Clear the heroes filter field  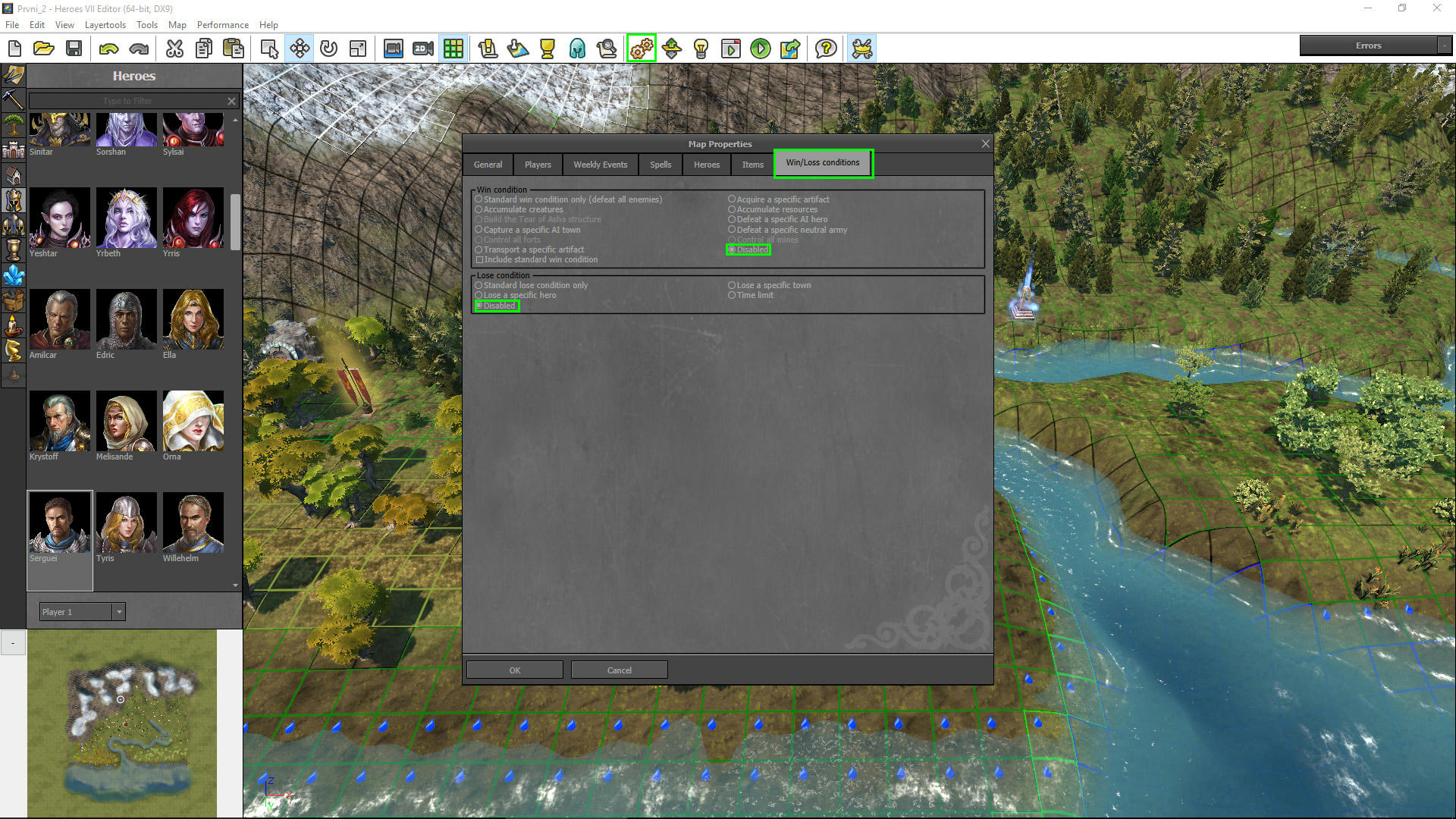click(231, 101)
